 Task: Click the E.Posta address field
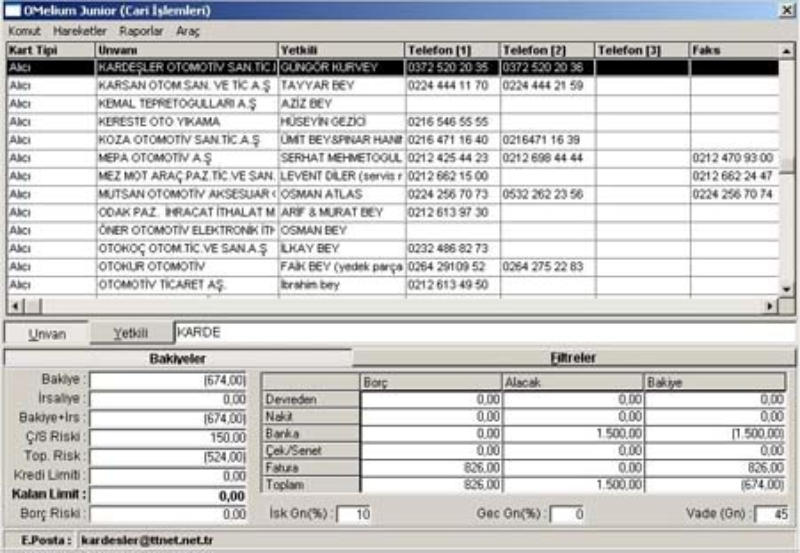tap(436, 540)
